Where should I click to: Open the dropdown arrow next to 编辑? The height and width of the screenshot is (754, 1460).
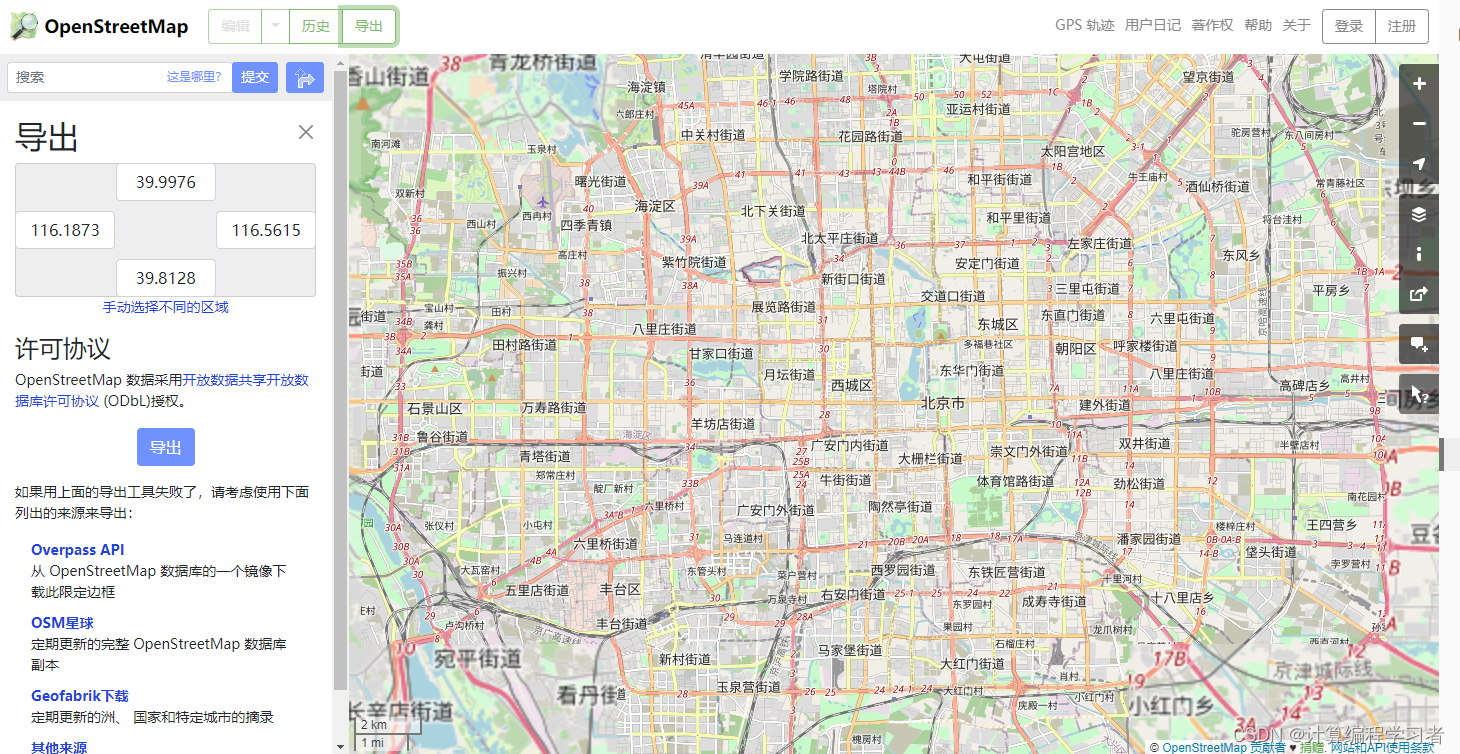(x=272, y=27)
